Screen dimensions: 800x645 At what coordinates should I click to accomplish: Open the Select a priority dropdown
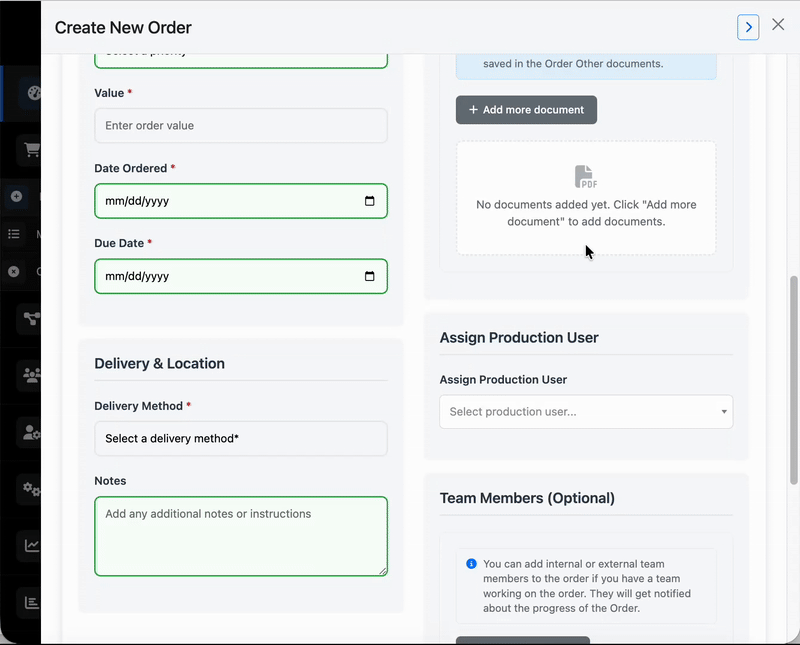240,52
